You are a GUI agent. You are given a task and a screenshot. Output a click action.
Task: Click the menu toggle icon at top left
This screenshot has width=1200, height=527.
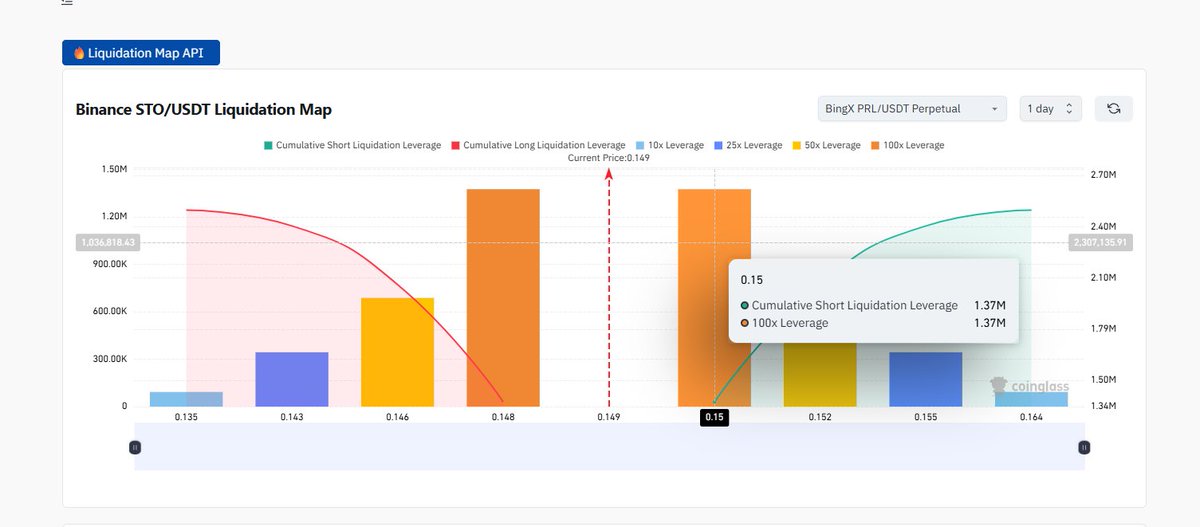click(x=67, y=2)
